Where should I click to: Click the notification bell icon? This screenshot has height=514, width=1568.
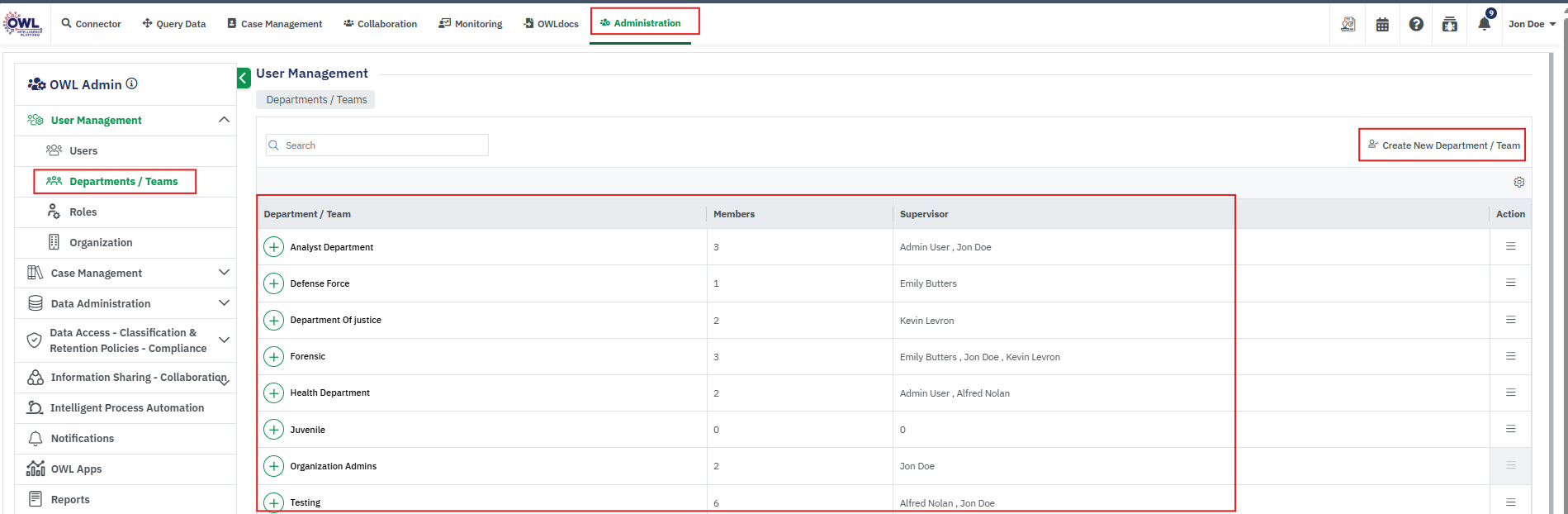(x=1484, y=24)
